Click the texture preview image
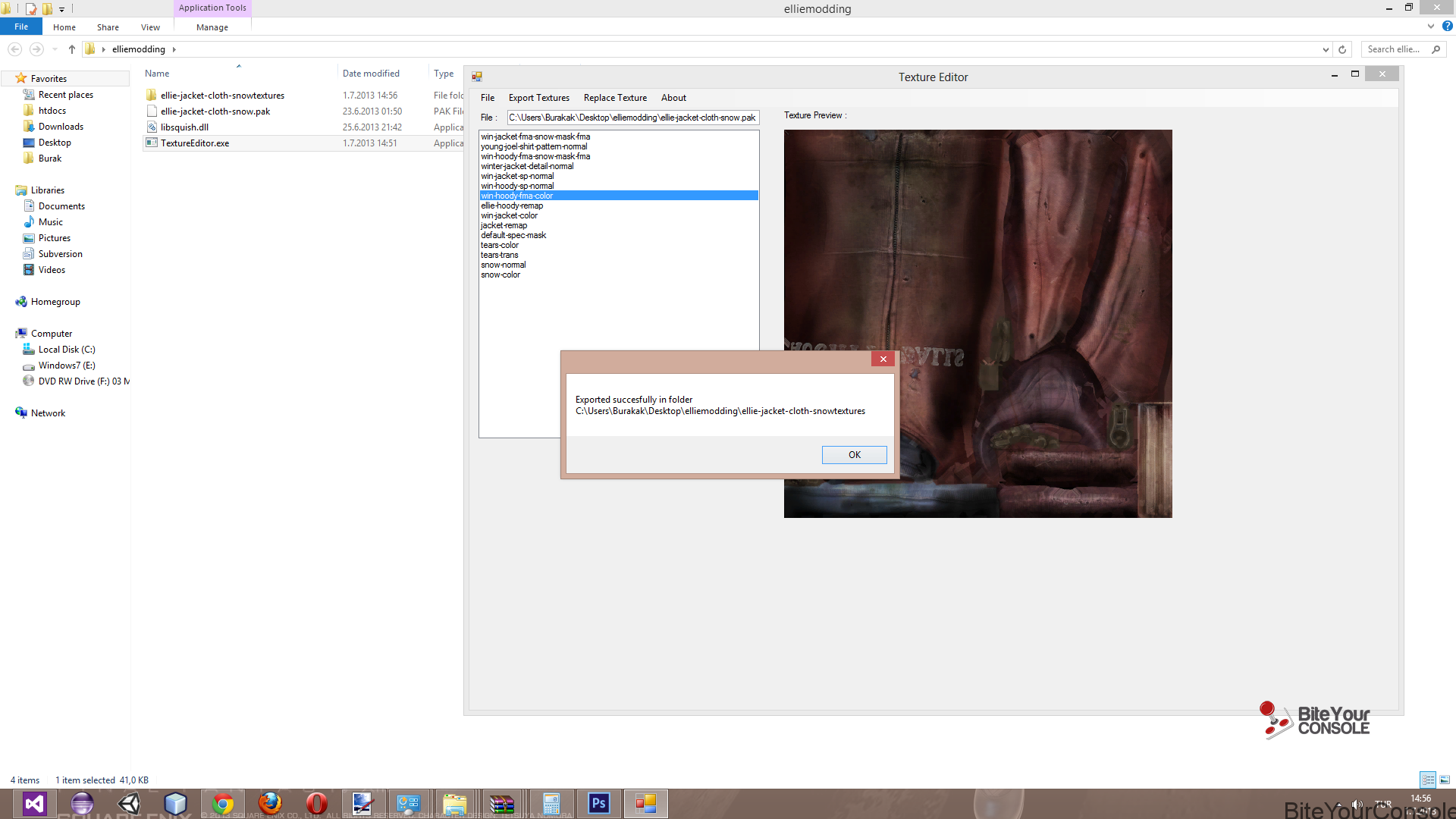 (977, 324)
